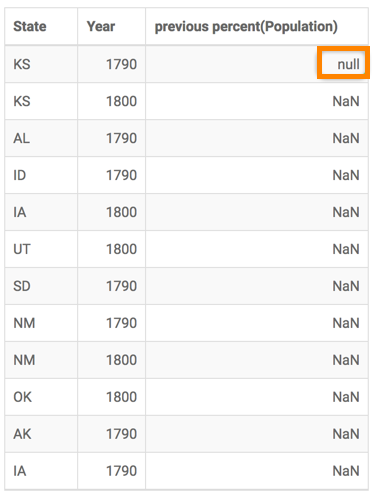Click the UT state cell
This screenshot has height=498, width=374.
41,249
